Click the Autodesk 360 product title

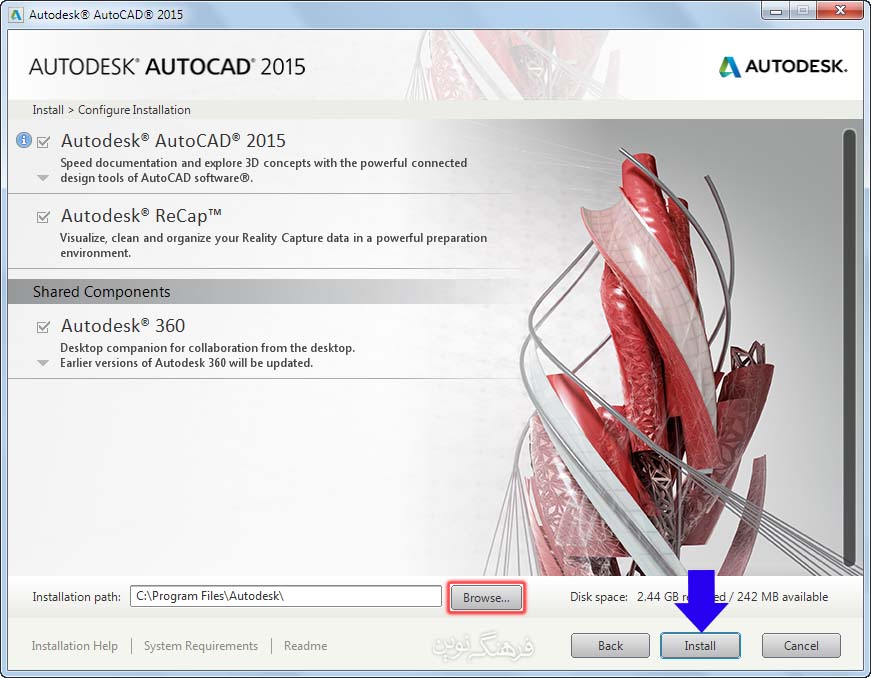123,325
